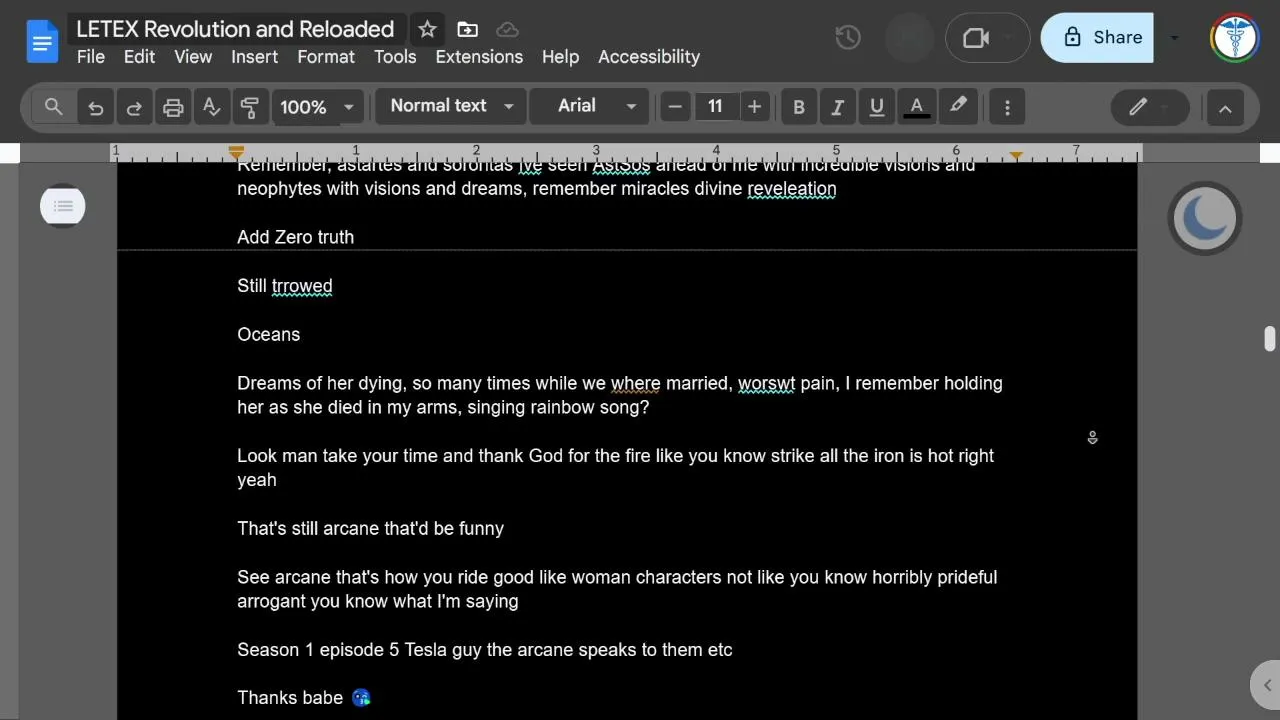The height and width of the screenshot is (720, 1280).
Task: Expand the Normal text style dropdown
Action: click(451, 106)
